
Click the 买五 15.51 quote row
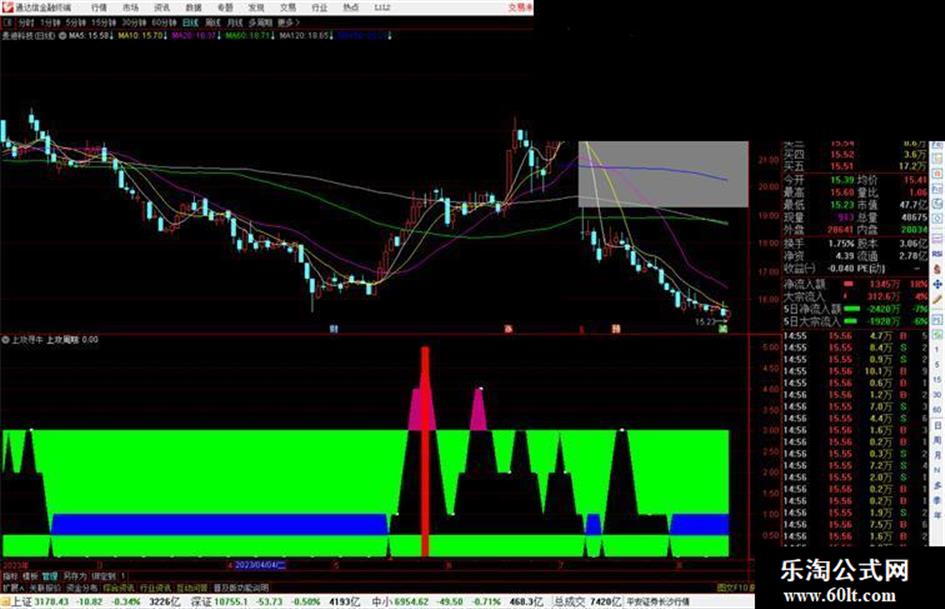coord(856,166)
